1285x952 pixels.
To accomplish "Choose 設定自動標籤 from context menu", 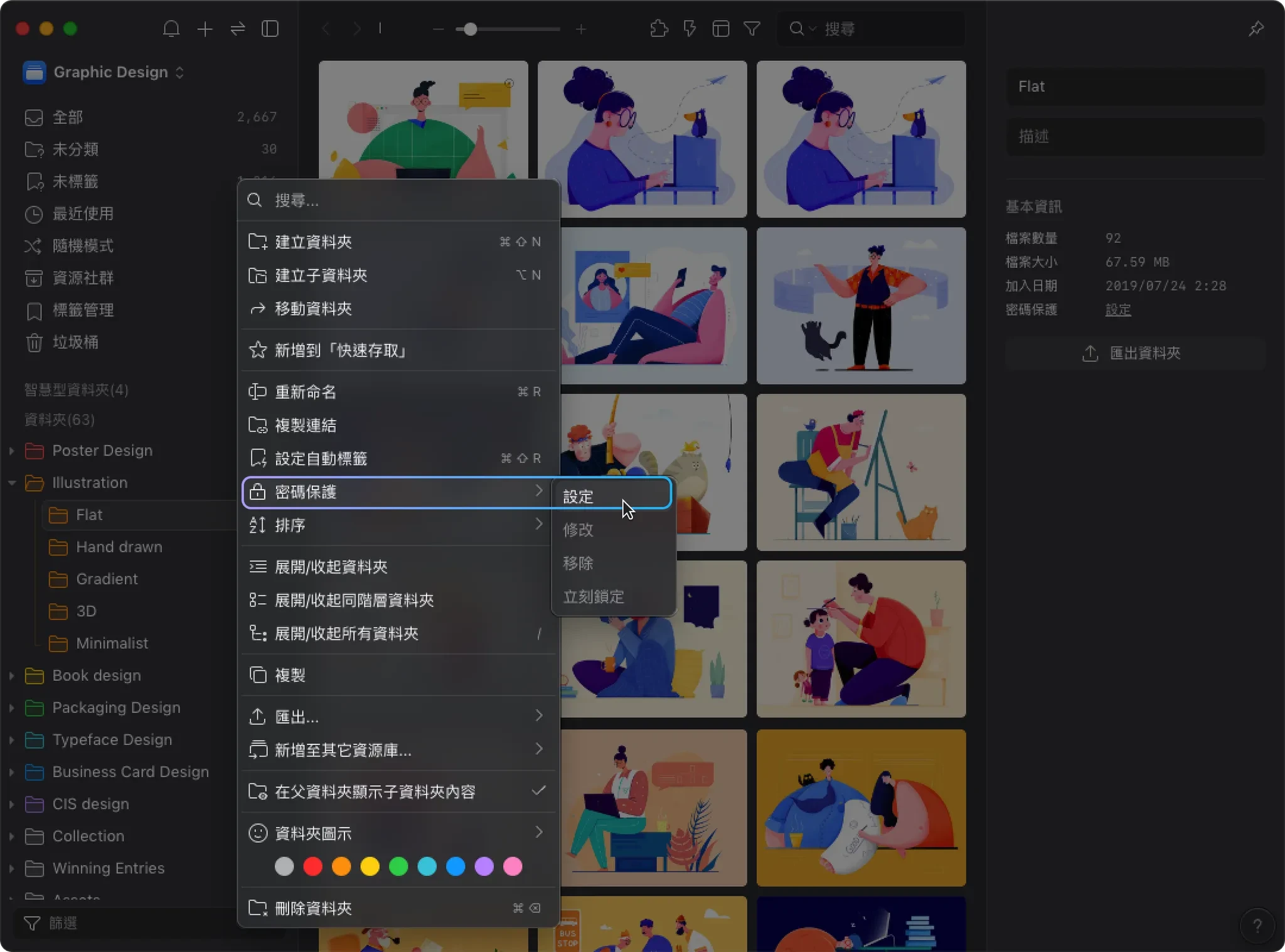I will coord(398,458).
